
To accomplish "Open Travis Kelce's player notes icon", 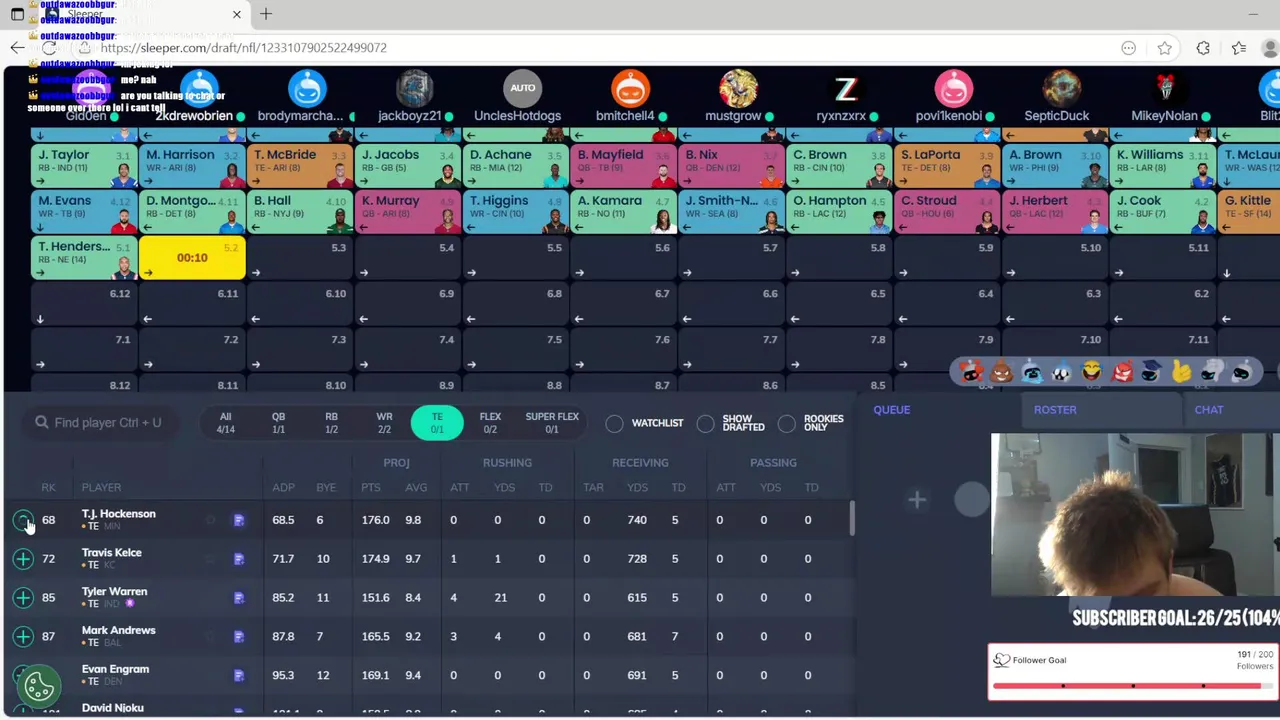I will point(239,559).
